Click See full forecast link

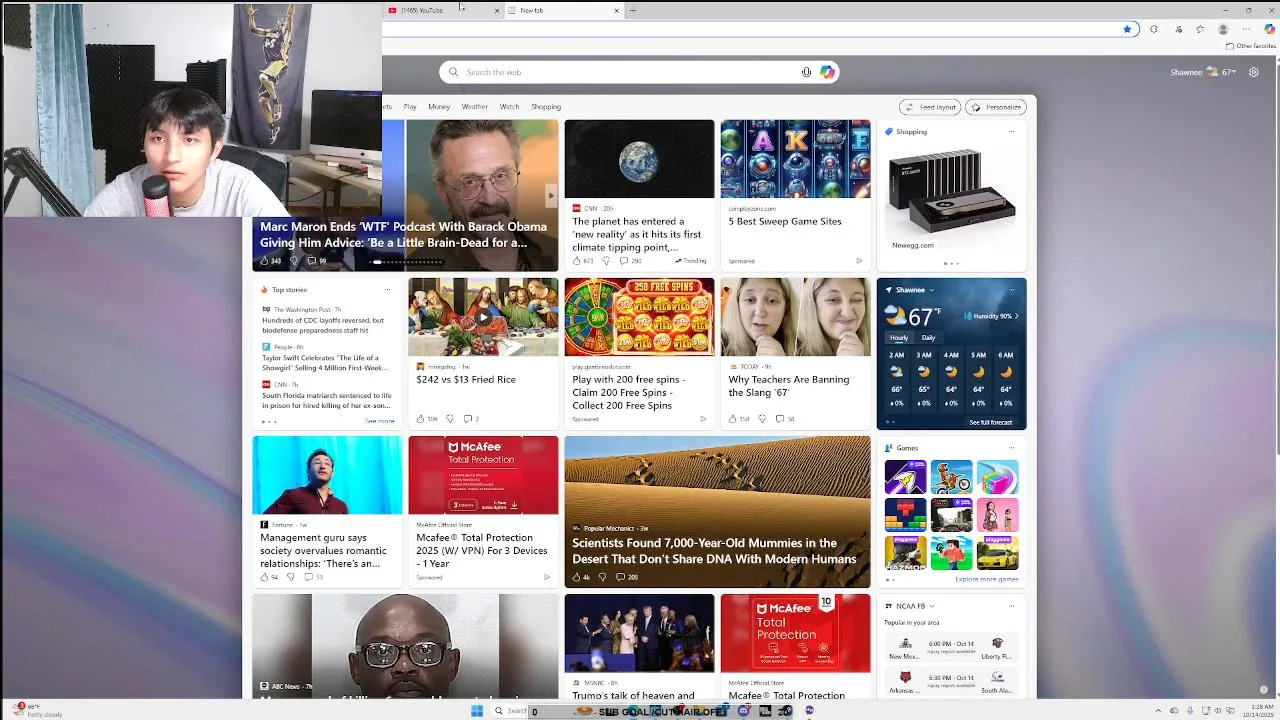coord(990,422)
